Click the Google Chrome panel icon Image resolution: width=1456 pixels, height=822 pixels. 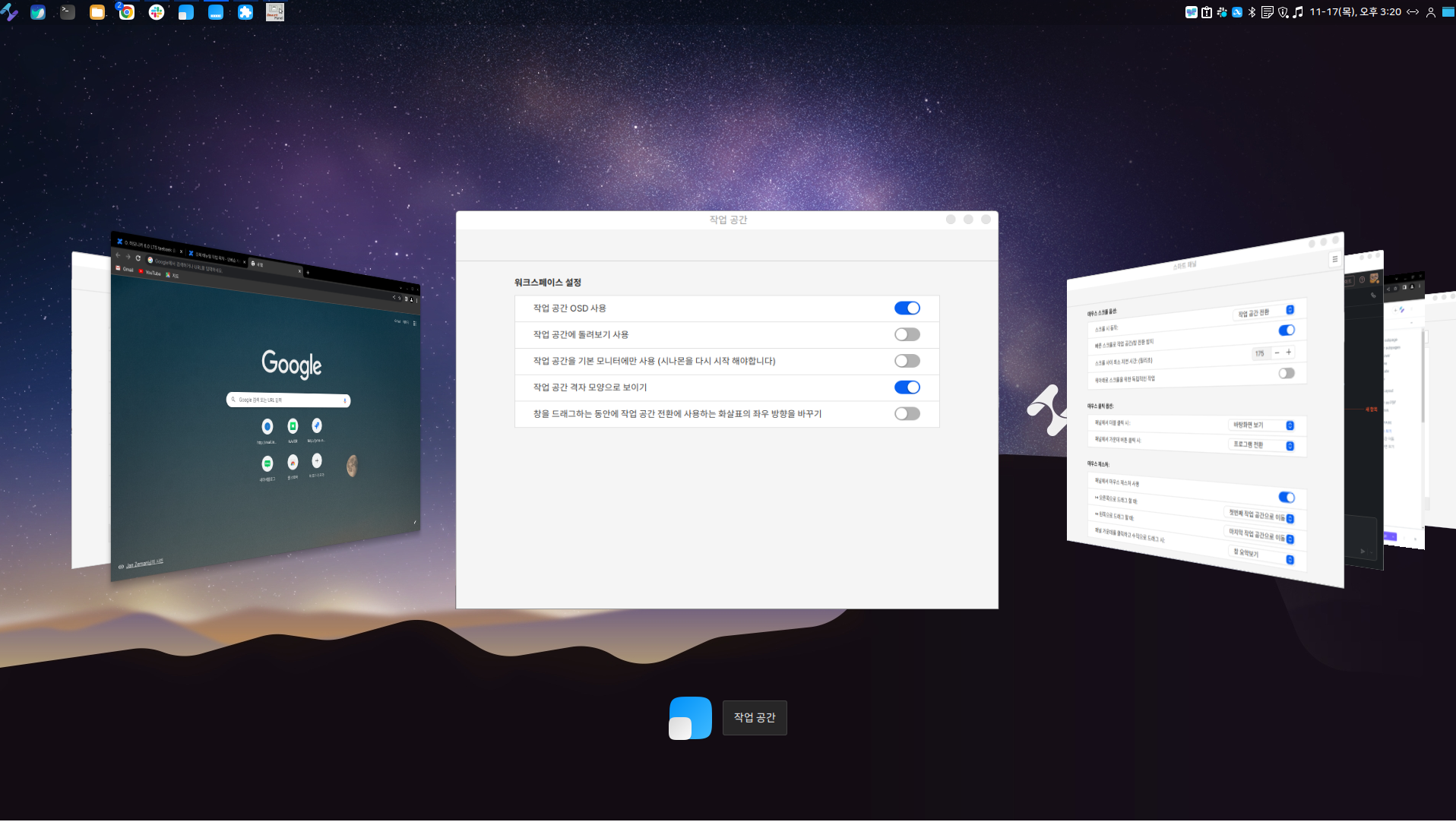point(127,12)
